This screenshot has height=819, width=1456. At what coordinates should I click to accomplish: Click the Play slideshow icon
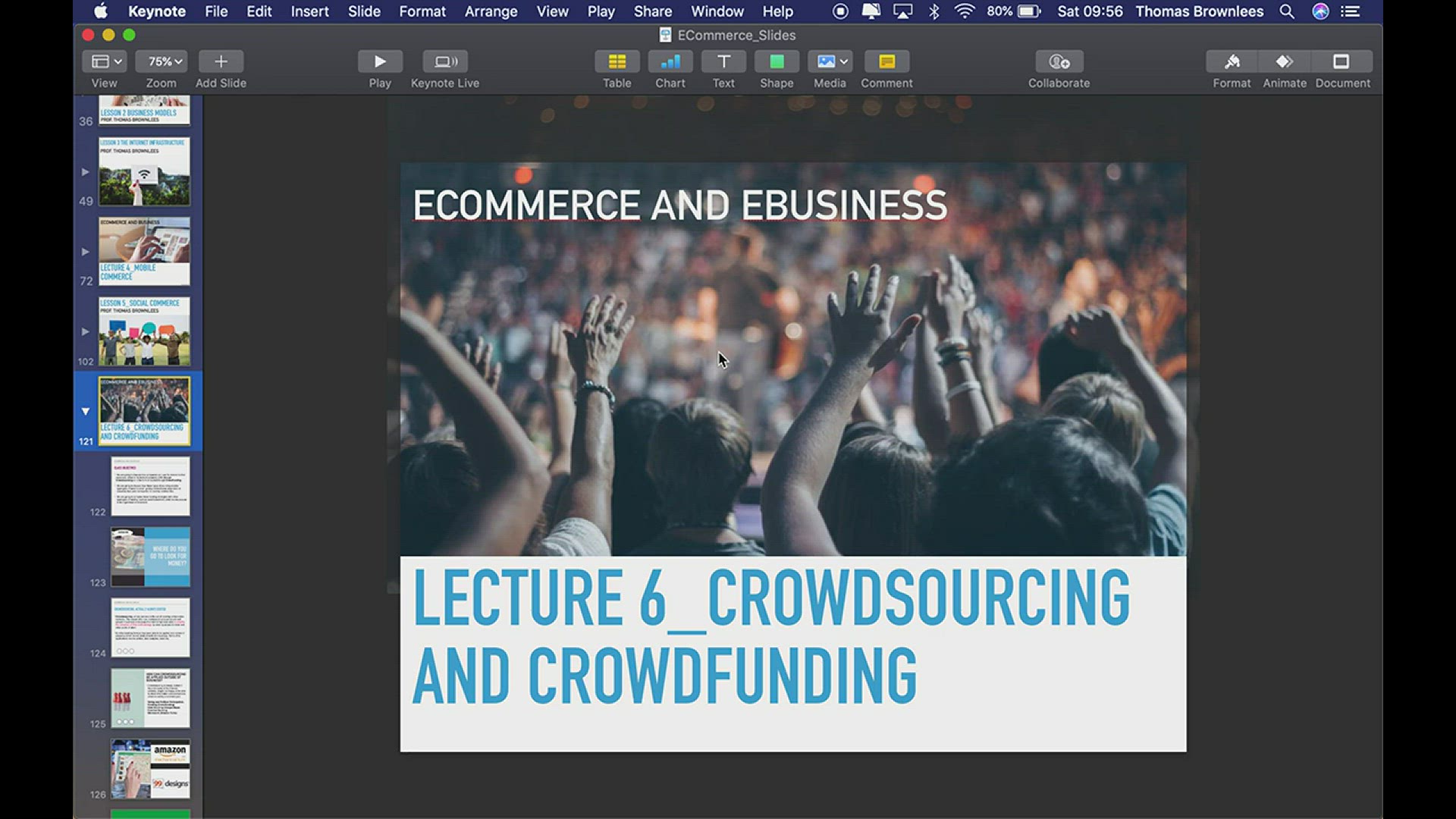coord(380,61)
